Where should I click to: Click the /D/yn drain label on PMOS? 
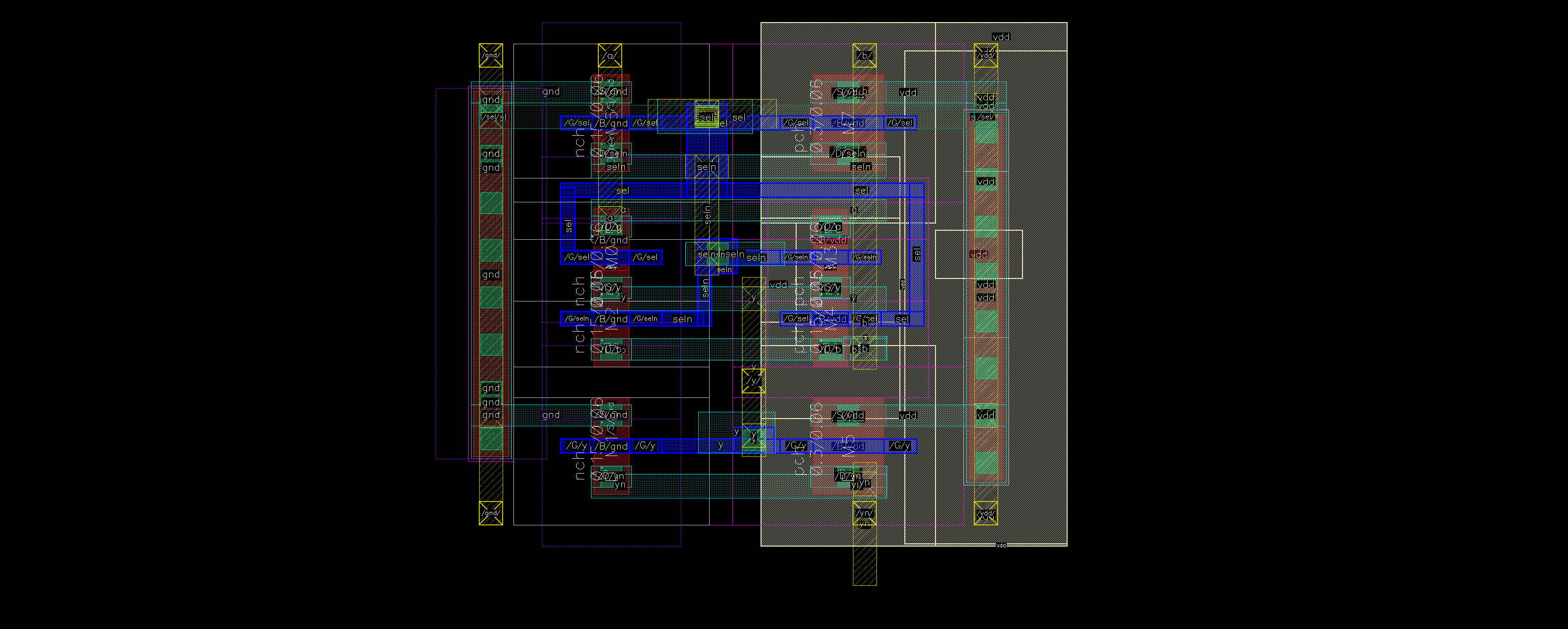(x=847, y=477)
